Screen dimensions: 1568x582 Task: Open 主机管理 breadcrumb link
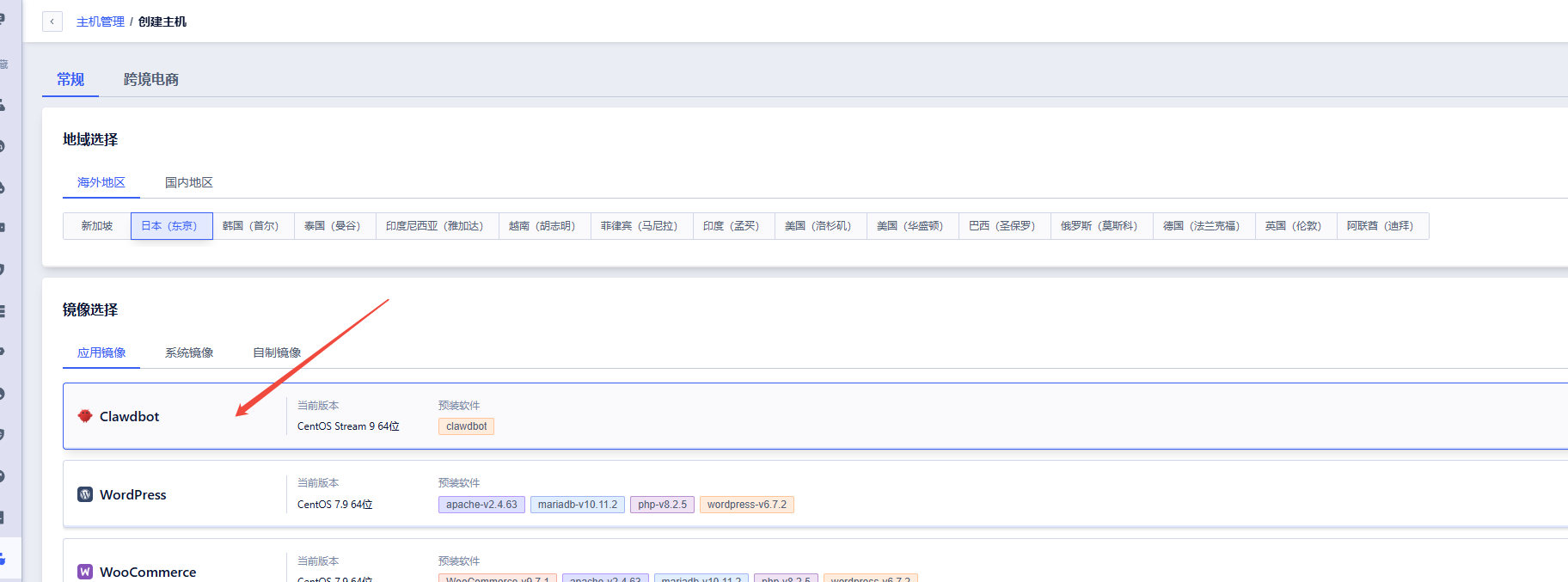pos(100,21)
